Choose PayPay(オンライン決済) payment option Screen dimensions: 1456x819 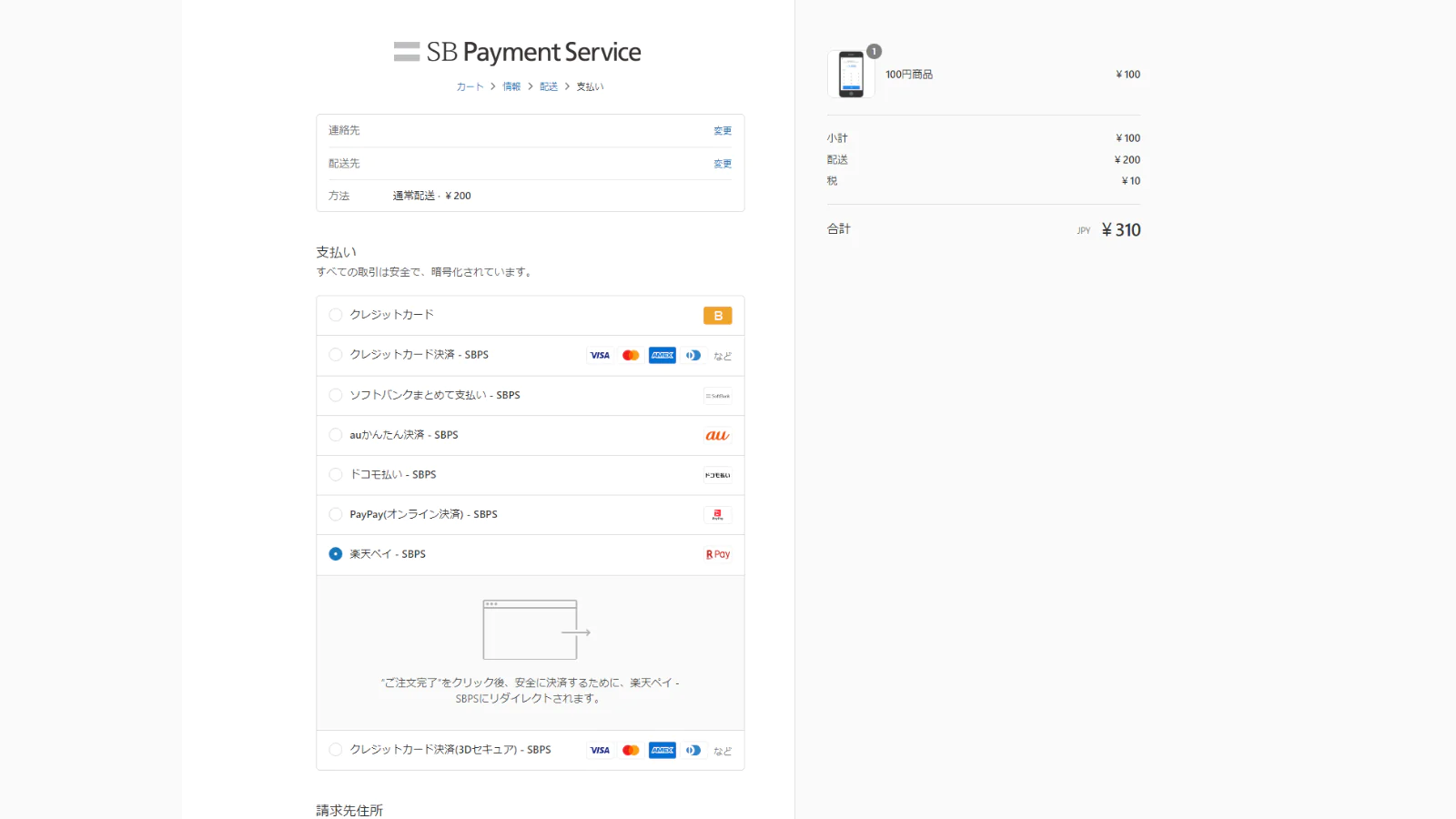336,514
